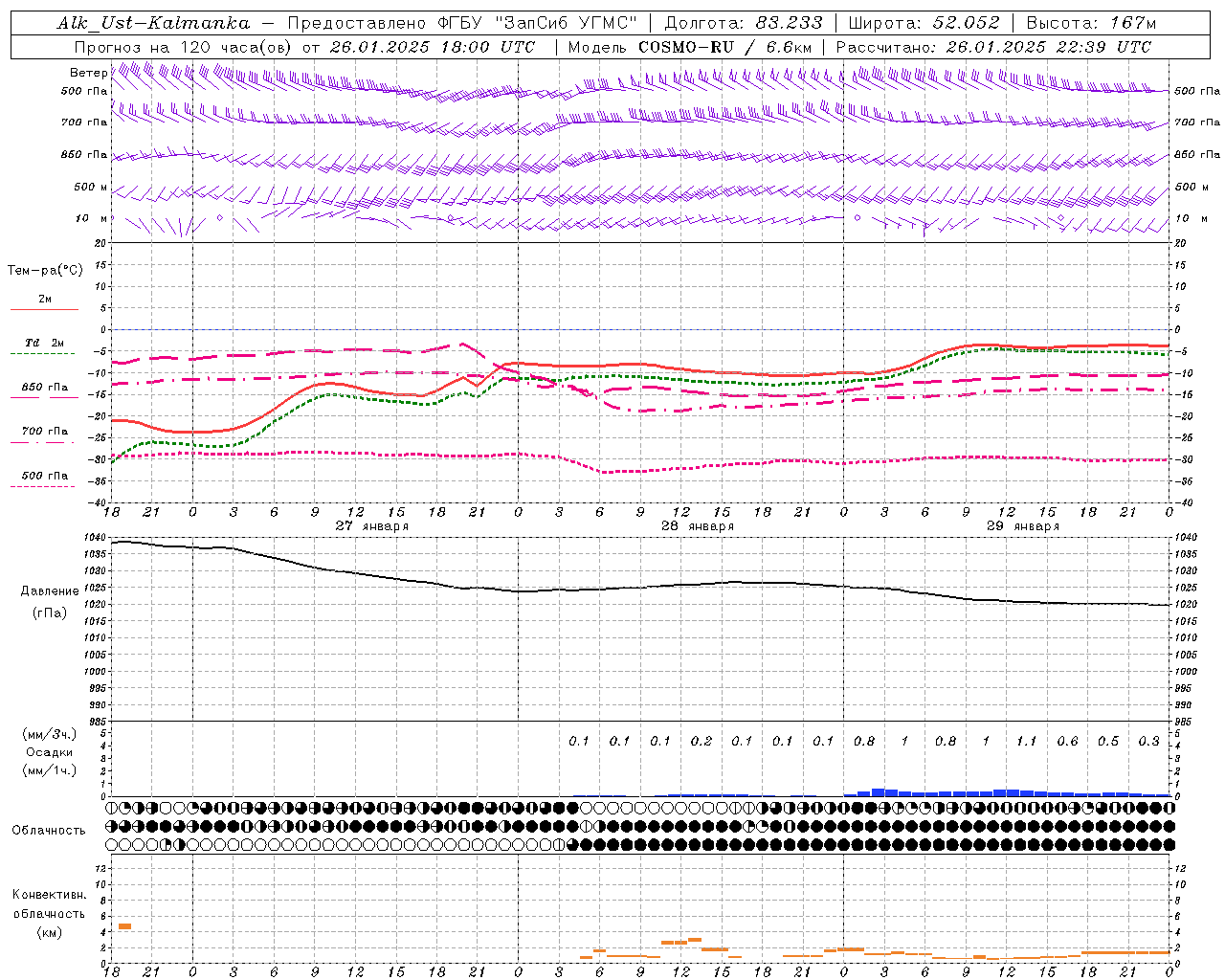Click the (гПа) unit under Давление
The height and width of the screenshot is (980, 1225).
[50, 612]
